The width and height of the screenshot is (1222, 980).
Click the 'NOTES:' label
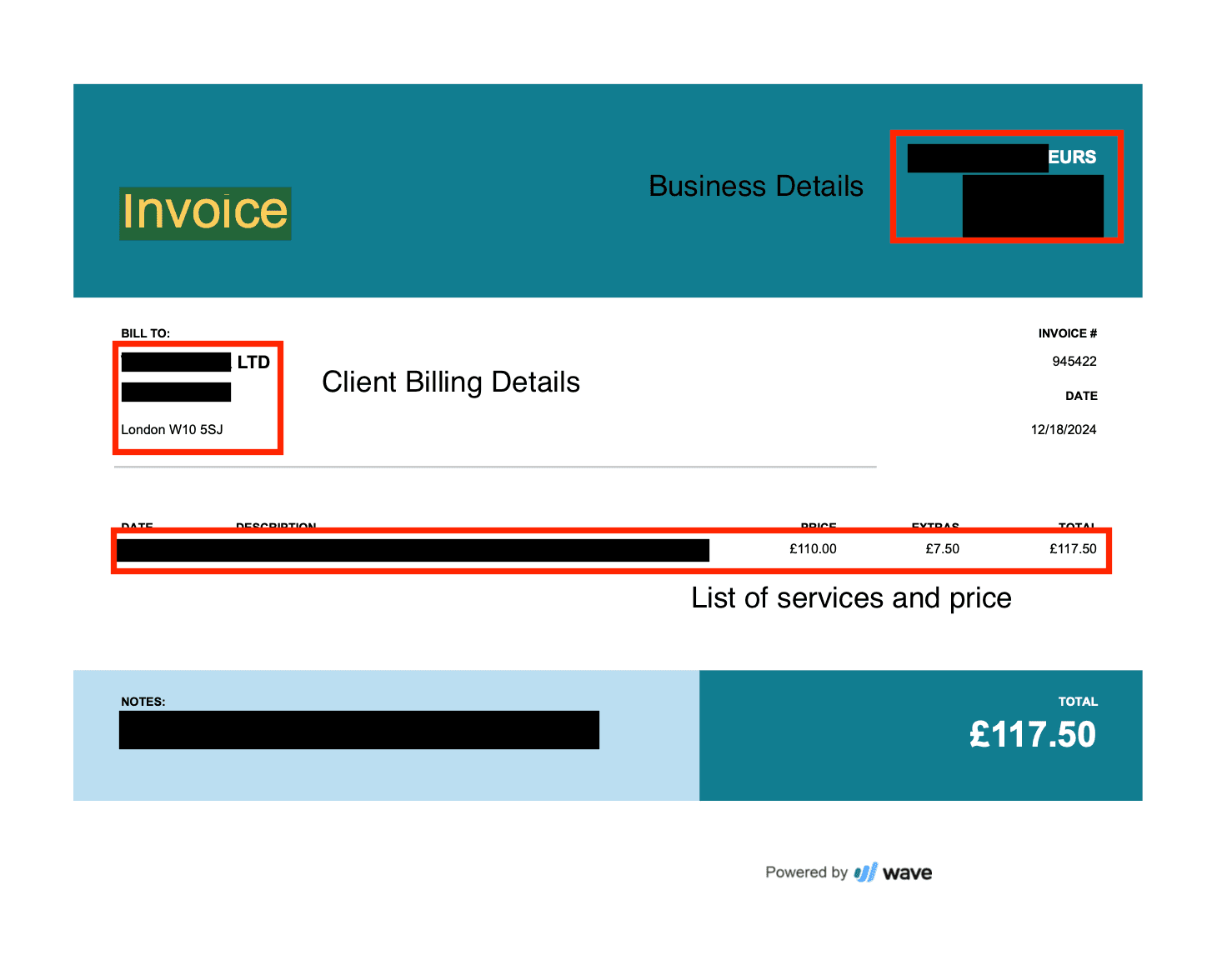click(143, 702)
